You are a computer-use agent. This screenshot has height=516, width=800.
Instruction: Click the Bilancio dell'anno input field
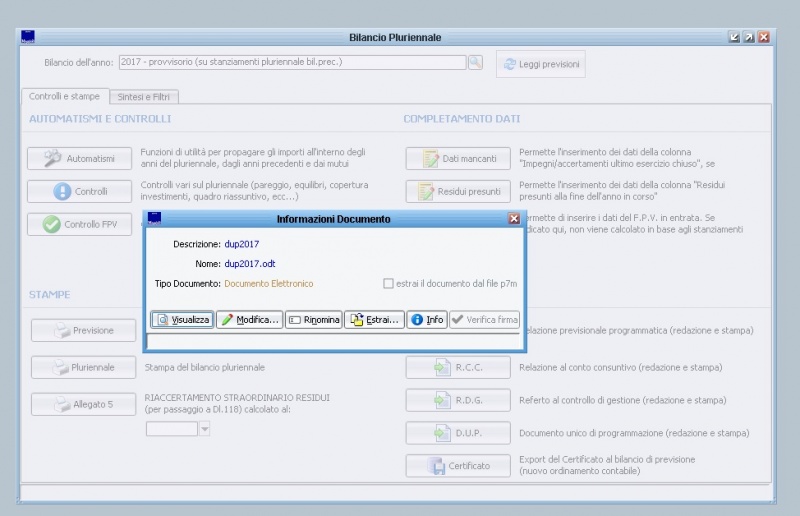(292, 62)
